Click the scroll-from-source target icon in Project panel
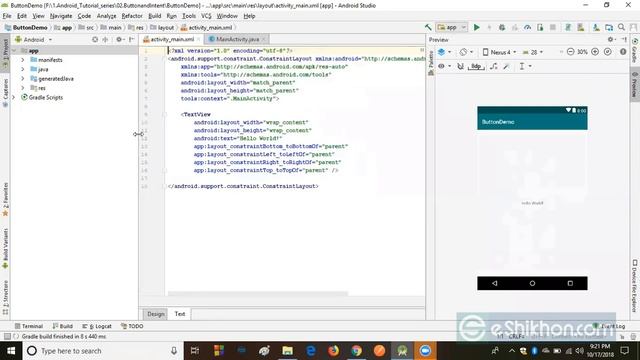The image size is (640, 360). pos(95,40)
